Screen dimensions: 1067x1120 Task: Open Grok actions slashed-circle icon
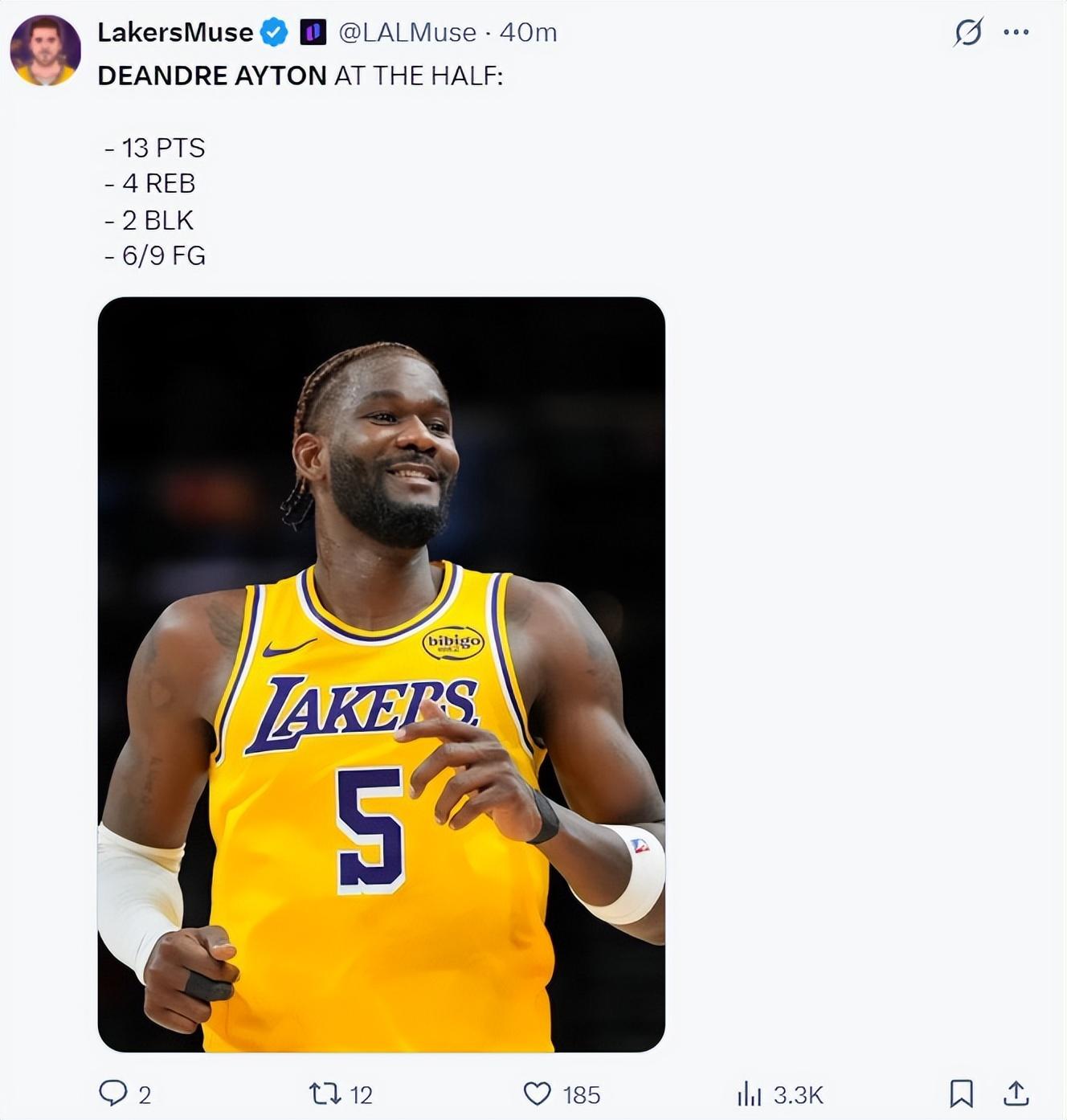pos(968,32)
